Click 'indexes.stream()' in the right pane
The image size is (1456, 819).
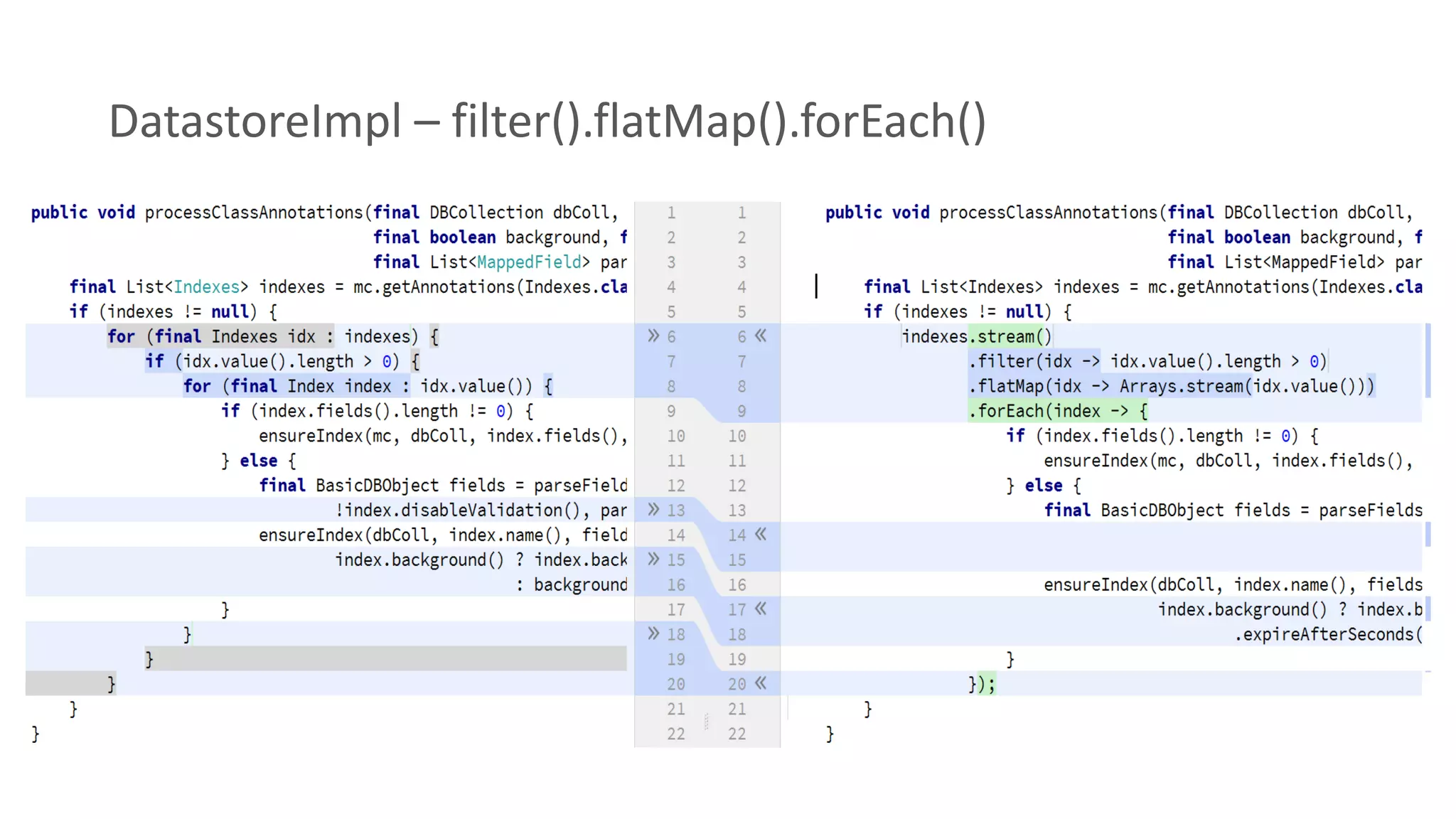point(976,336)
